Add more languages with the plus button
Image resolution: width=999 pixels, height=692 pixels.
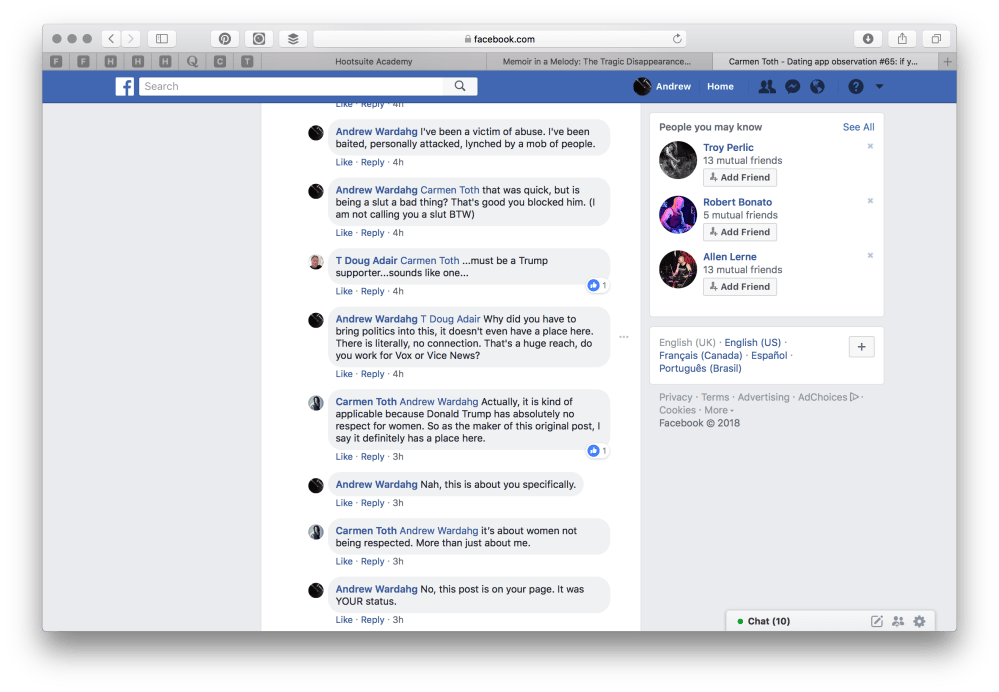coord(862,347)
